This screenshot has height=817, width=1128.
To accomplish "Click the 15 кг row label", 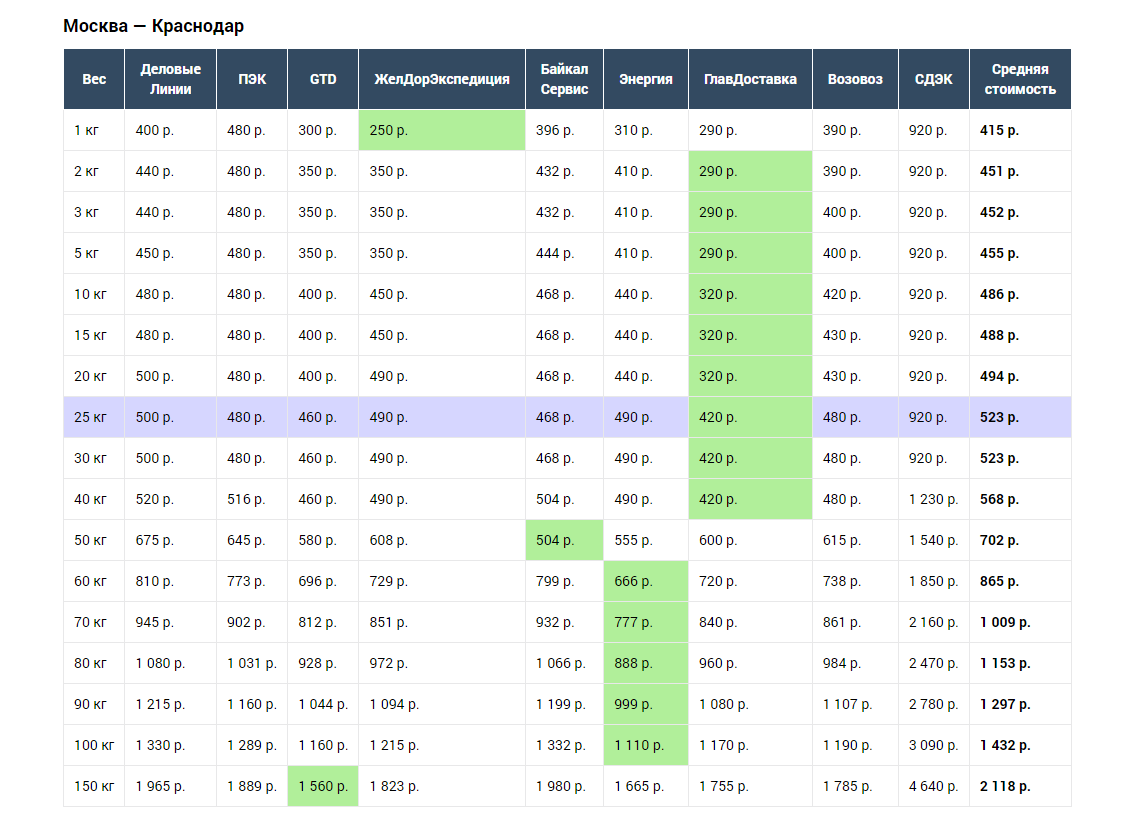I will click(x=90, y=335).
